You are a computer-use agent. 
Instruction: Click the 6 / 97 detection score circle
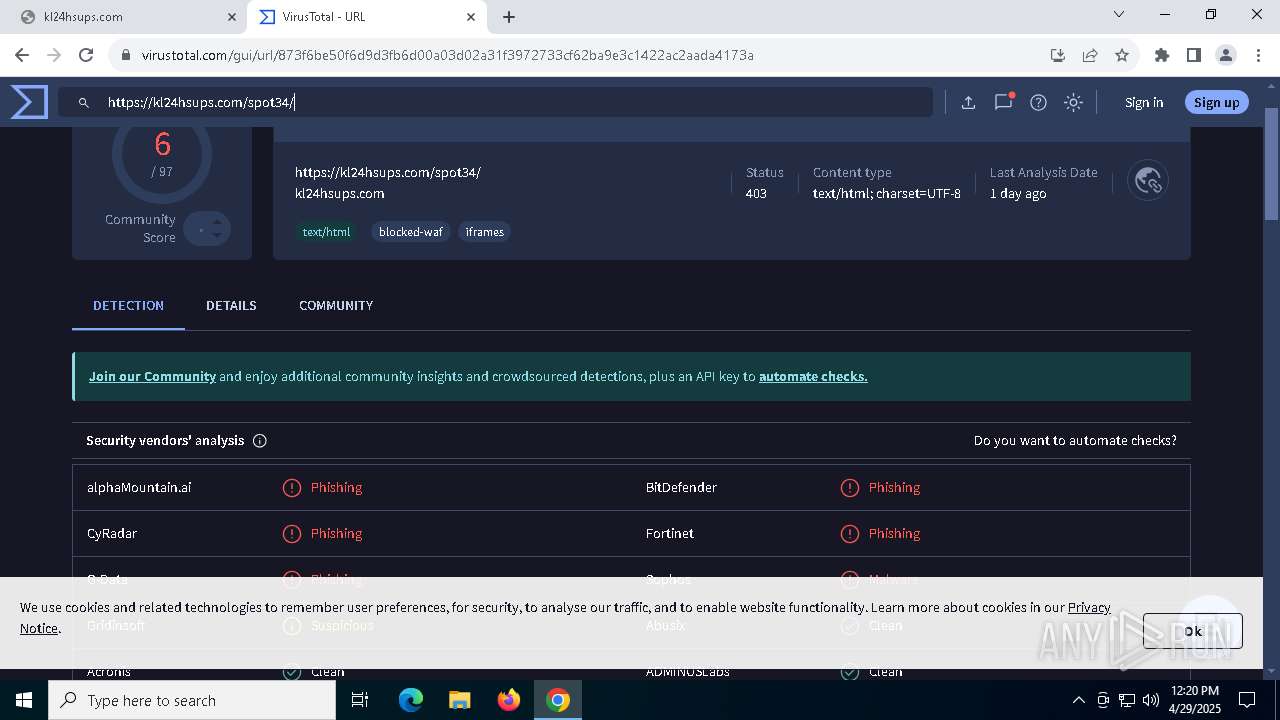162,154
